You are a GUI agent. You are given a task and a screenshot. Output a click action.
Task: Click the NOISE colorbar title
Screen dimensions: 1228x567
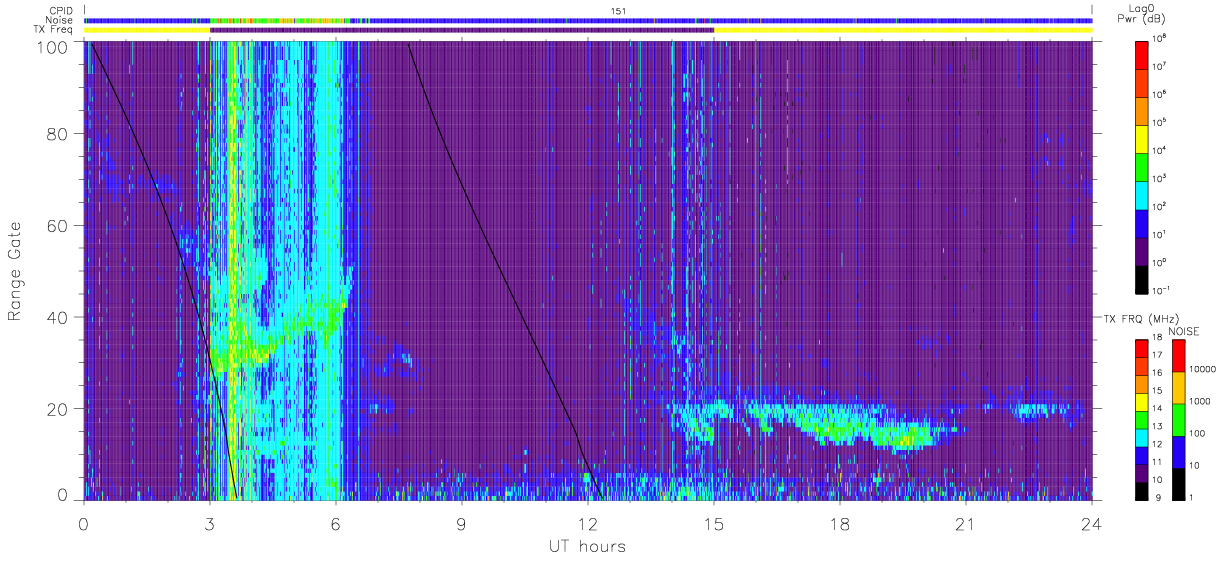tap(1184, 330)
